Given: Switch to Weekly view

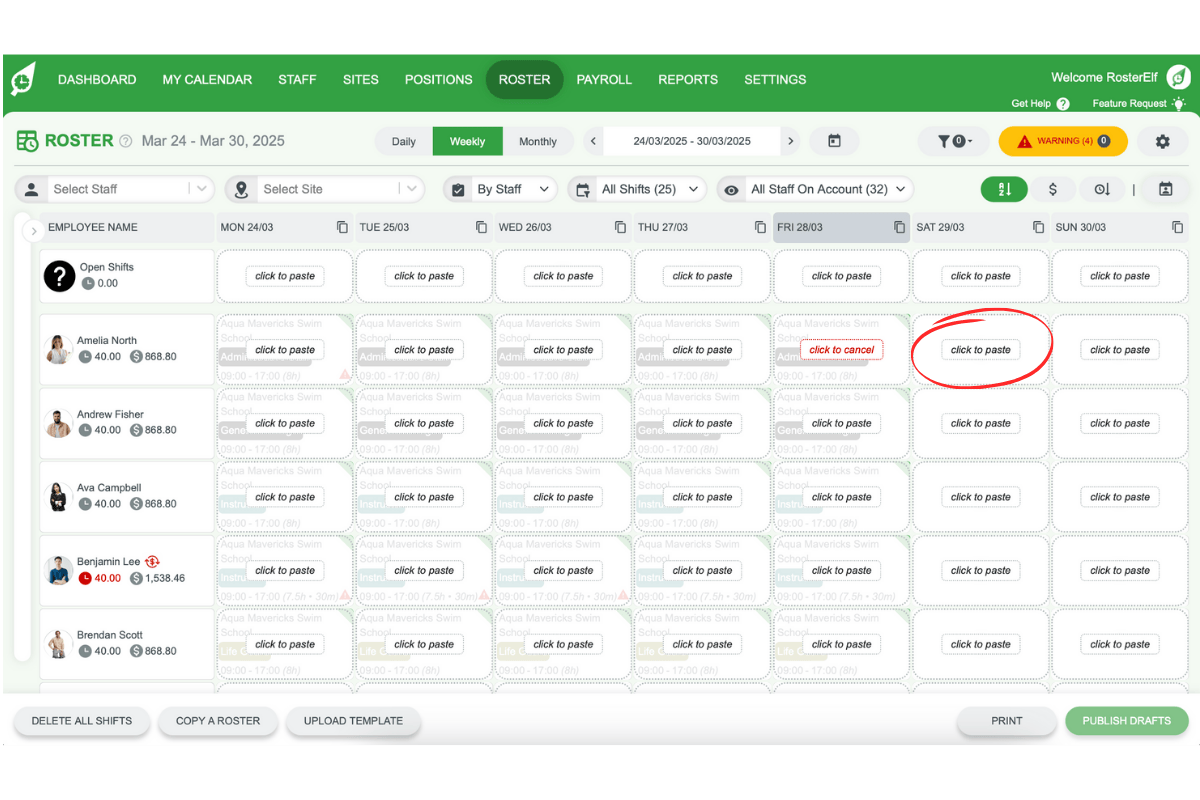Looking at the screenshot, I should tap(468, 141).
